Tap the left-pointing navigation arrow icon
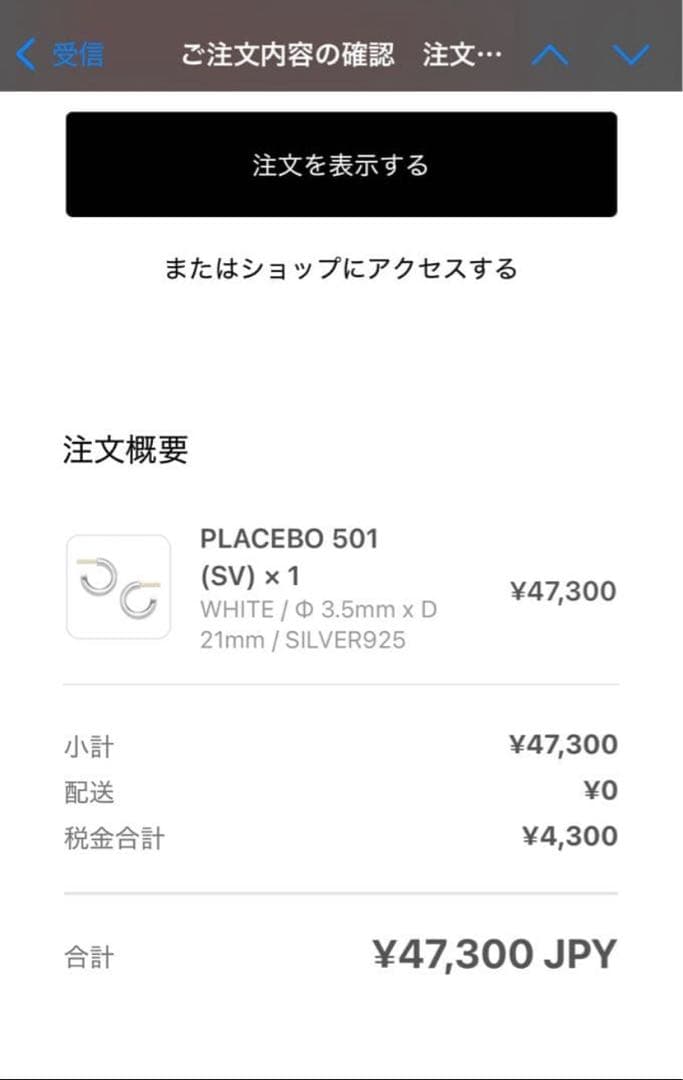The image size is (683, 1080). point(25,53)
